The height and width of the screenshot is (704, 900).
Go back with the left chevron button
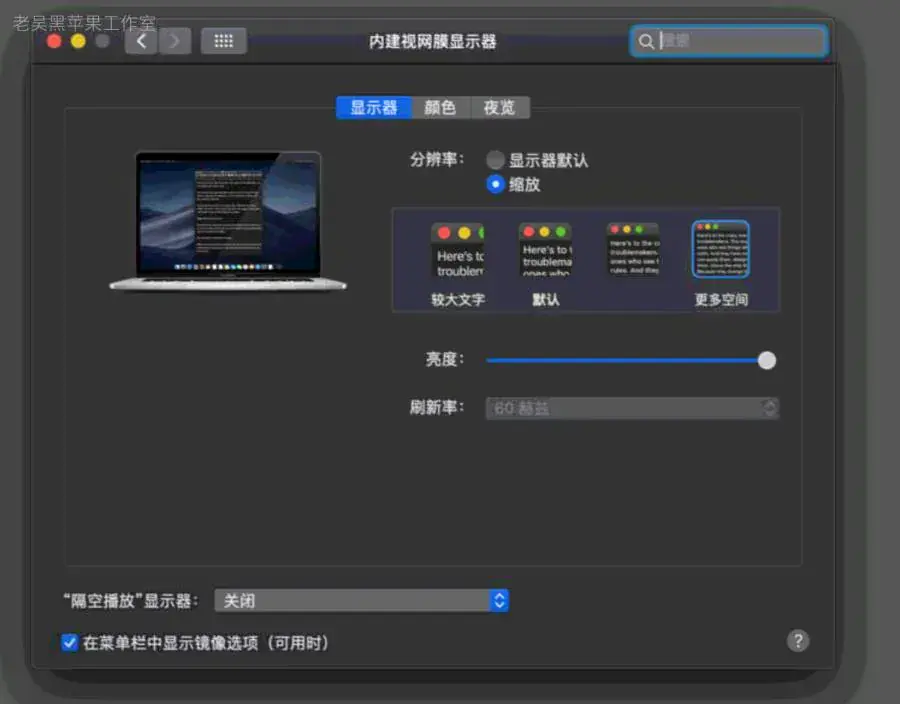(x=141, y=41)
